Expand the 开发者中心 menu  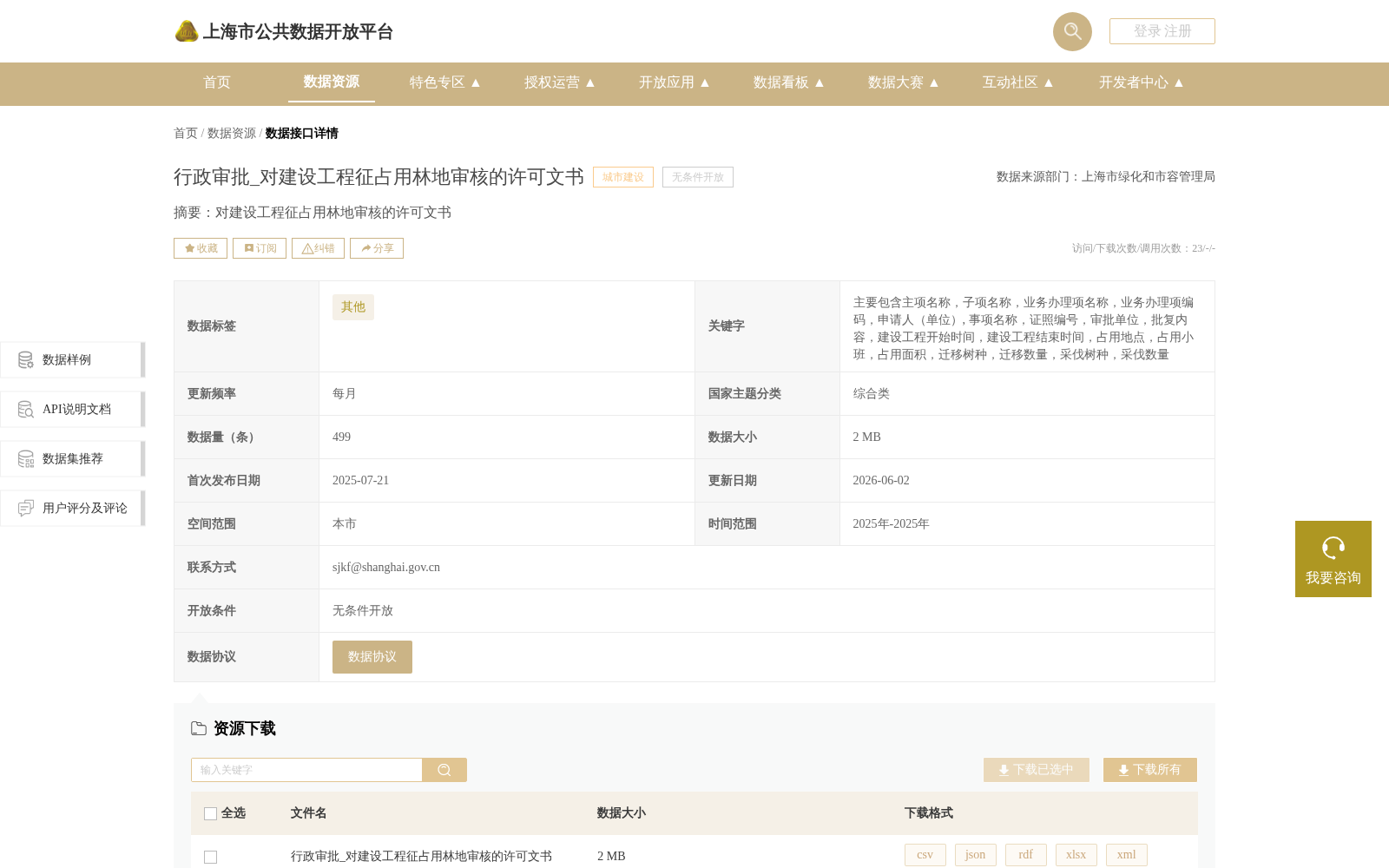pos(1142,82)
